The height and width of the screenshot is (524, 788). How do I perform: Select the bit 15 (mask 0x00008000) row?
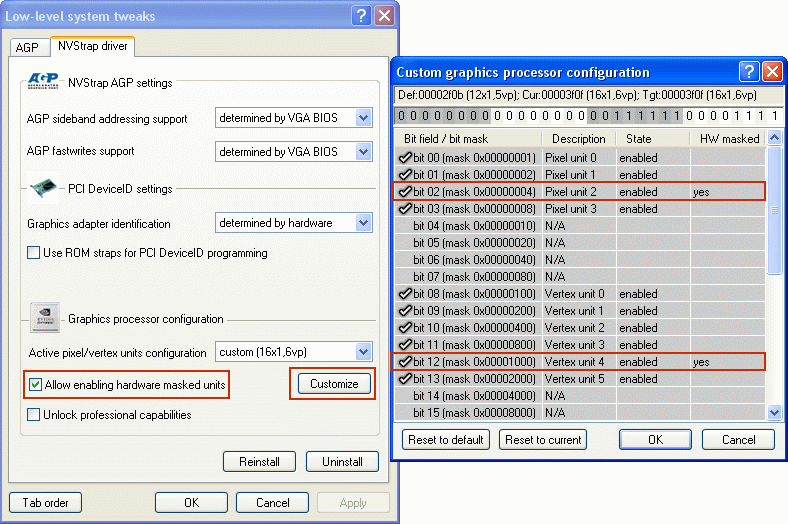pos(580,412)
